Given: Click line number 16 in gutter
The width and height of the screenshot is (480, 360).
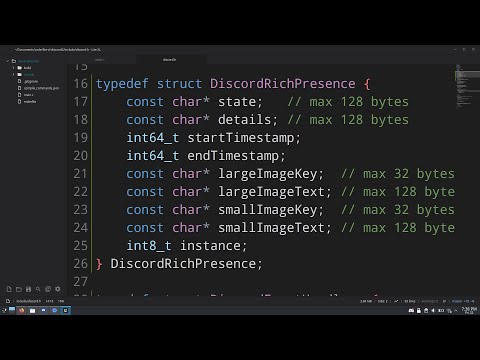Looking at the screenshot, I should [81, 84].
